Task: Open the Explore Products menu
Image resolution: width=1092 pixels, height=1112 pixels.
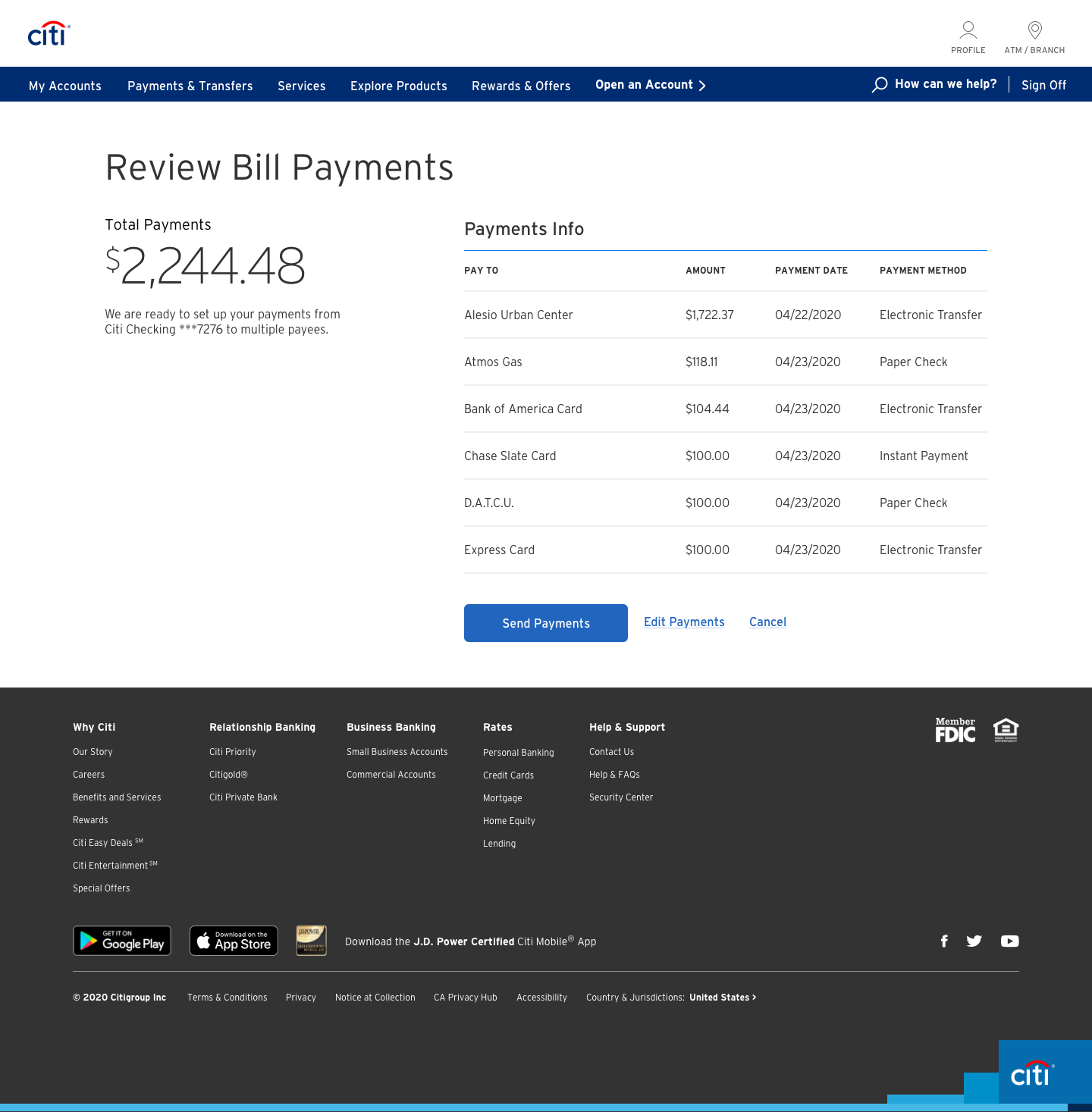Action: (x=399, y=86)
